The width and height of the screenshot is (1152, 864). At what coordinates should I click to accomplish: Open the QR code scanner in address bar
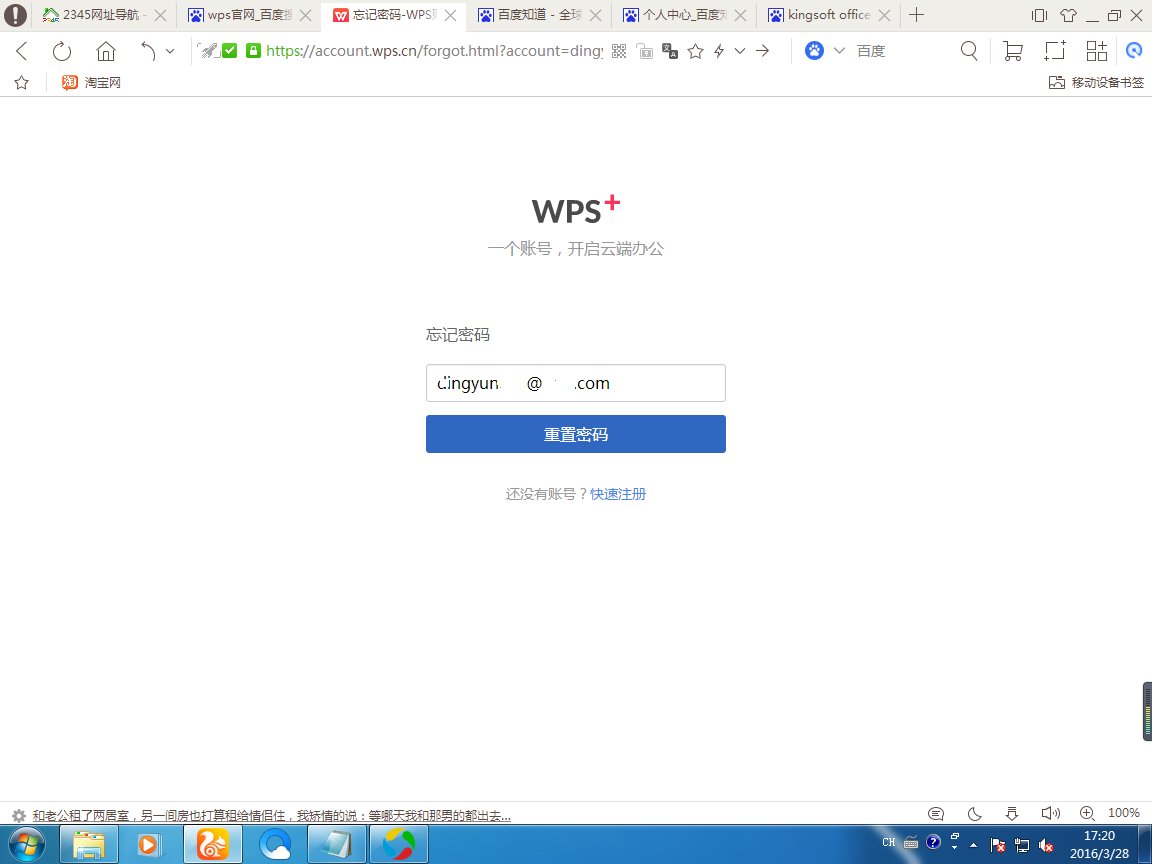click(x=618, y=51)
